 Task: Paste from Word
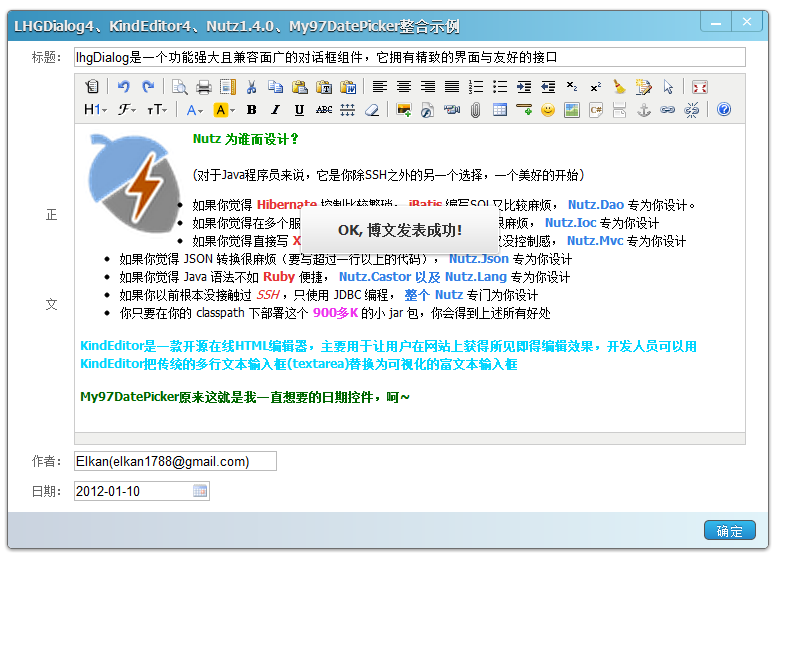click(x=348, y=87)
